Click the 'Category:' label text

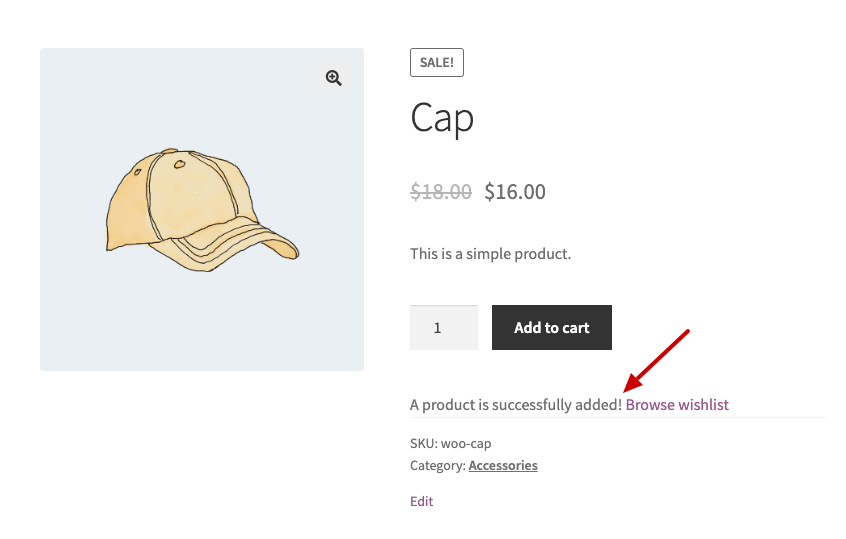point(438,465)
